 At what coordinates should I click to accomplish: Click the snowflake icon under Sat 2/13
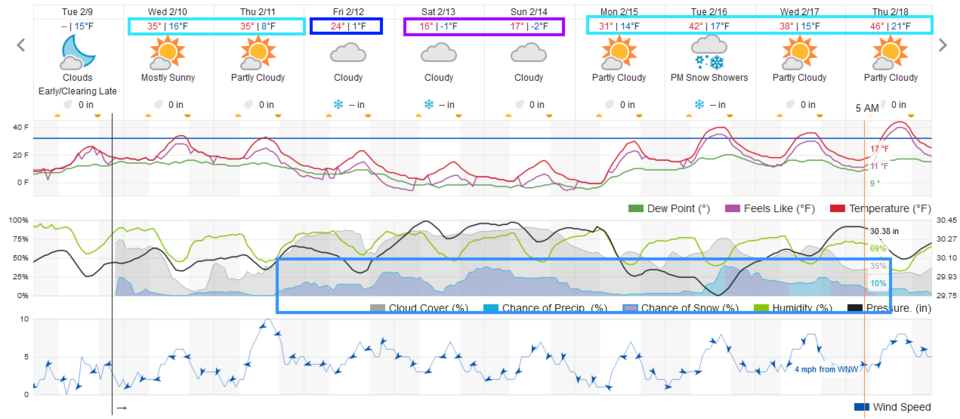point(429,105)
